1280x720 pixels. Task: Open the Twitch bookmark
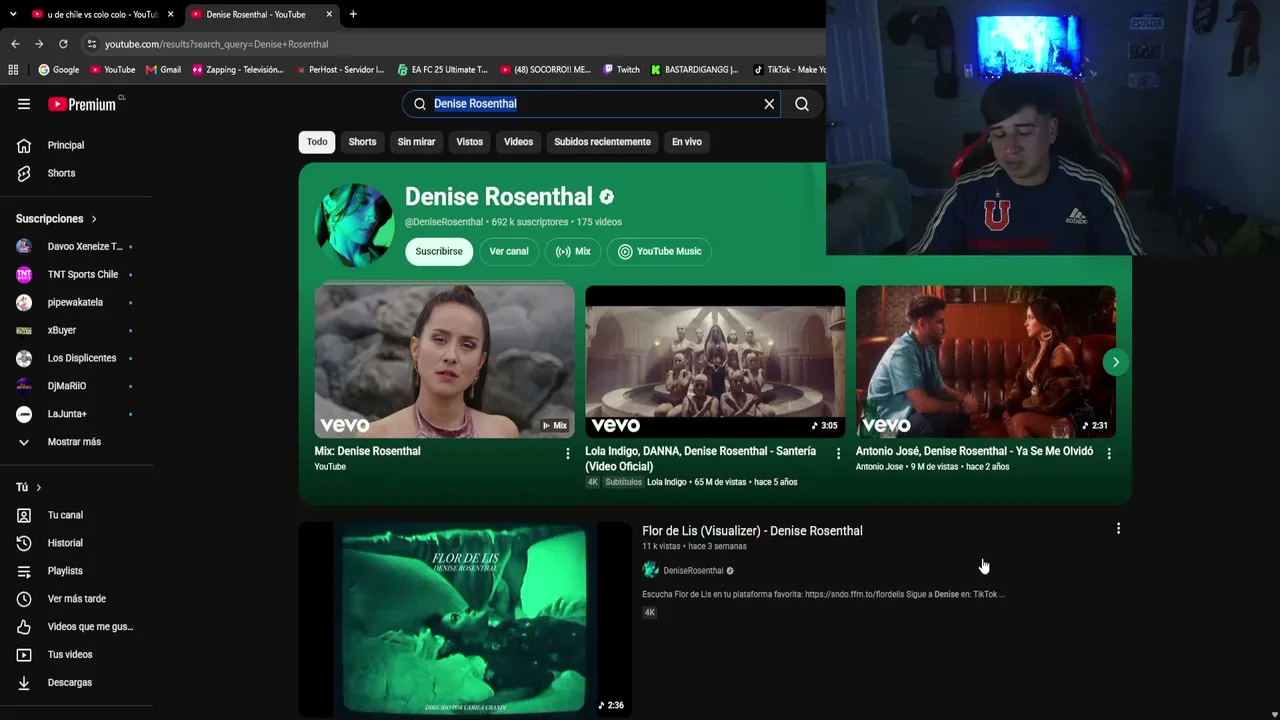point(622,70)
